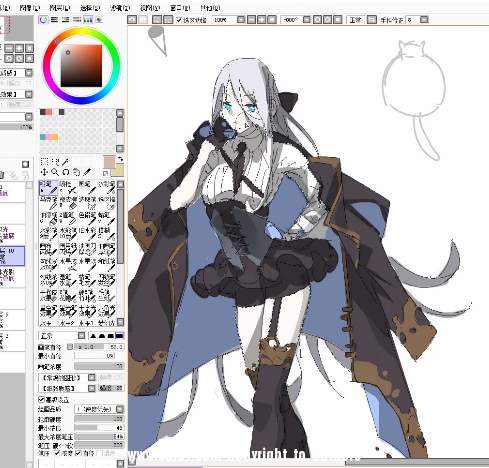Image resolution: width=489 pixels, height=468 pixels.
Task: Open the 滤镜 filter menu
Action: pos(120,7)
